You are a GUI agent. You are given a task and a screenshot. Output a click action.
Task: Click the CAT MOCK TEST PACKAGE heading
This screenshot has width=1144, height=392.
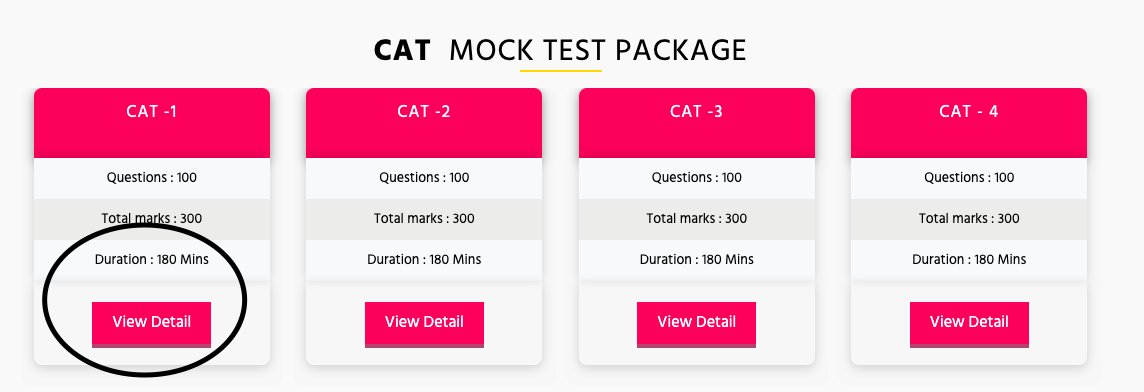click(x=560, y=50)
